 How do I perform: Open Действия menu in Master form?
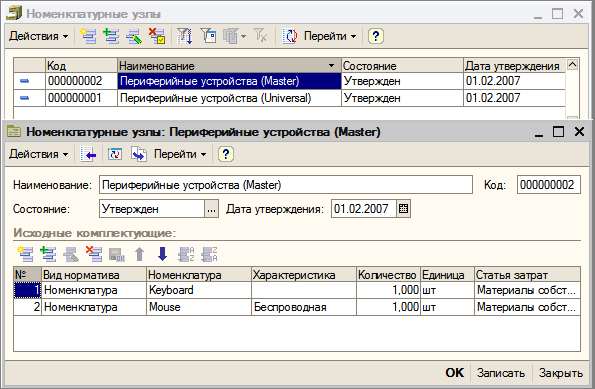pos(38,154)
